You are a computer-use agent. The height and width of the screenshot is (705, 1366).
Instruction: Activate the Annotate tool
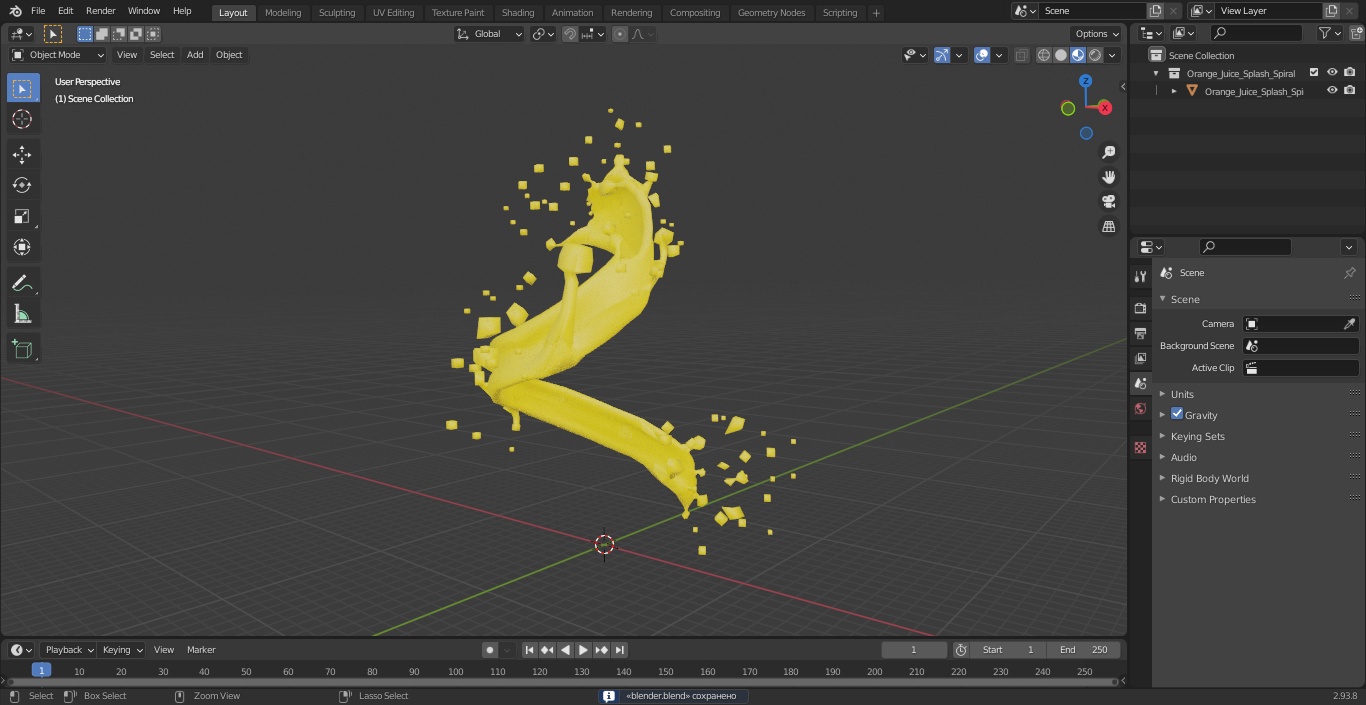[22, 283]
